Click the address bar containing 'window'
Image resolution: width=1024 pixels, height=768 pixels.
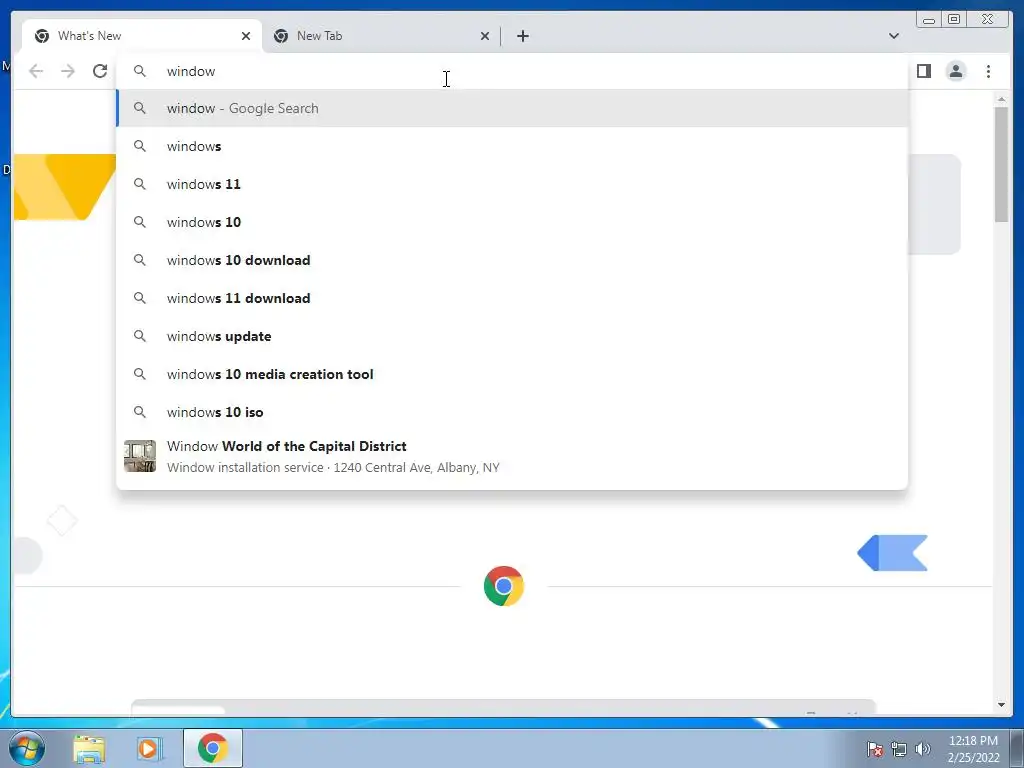[512, 71]
